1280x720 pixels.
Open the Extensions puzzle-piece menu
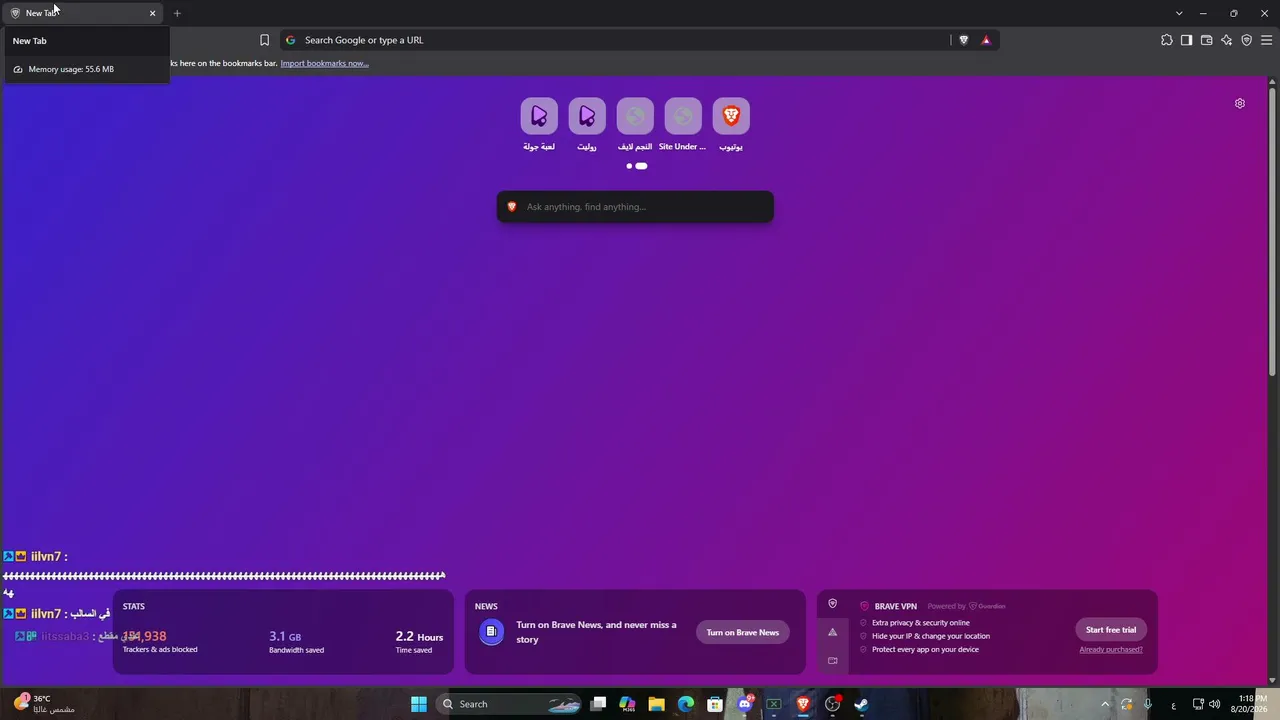point(1166,40)
